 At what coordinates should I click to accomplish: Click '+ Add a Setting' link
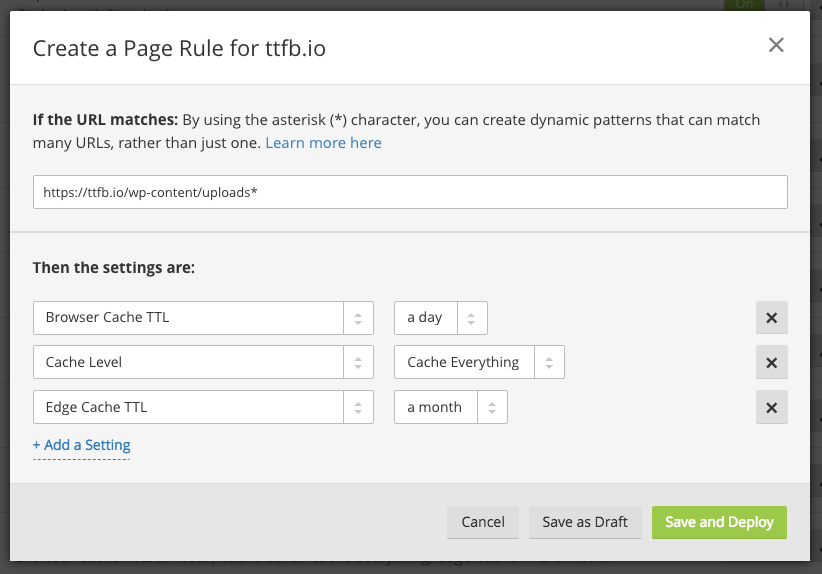coord(82,445)
